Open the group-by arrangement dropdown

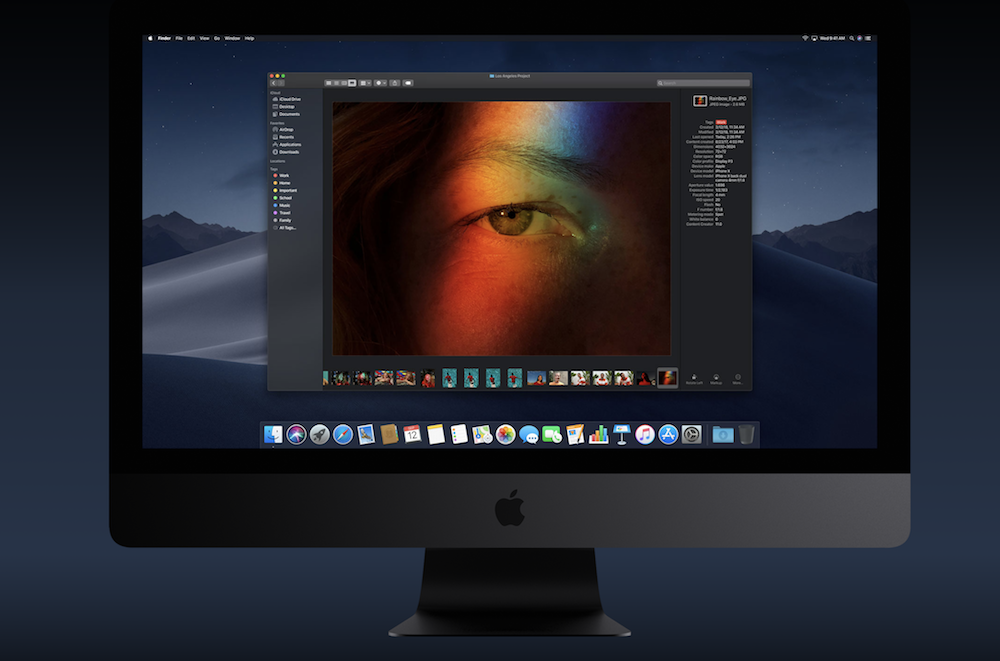tap(365, 83)
